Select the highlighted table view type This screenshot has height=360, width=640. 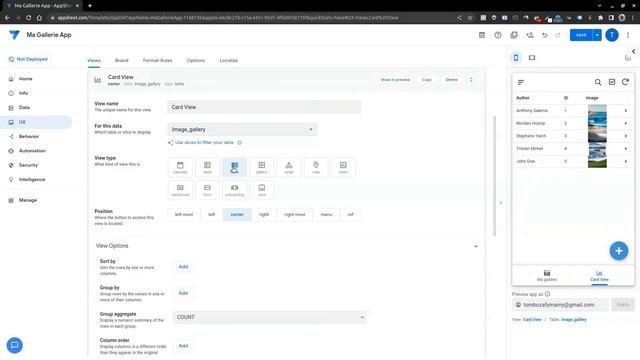click(235, 167)
